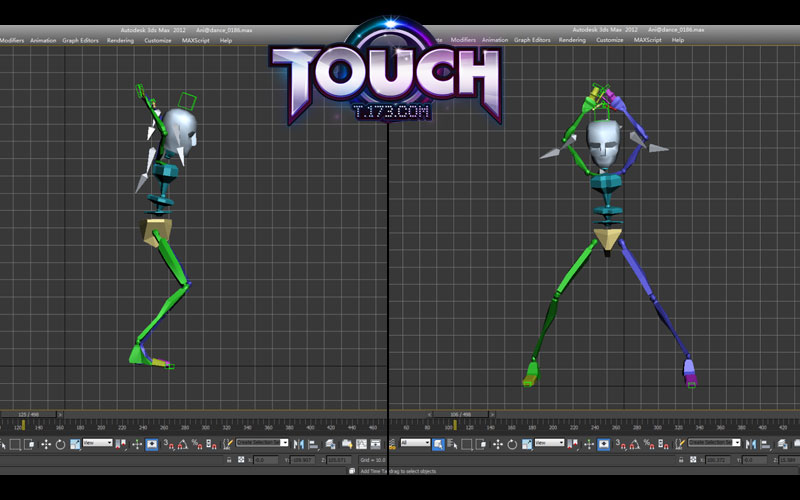Click Use Pivot Point Center icon in left window

point(121,444)
